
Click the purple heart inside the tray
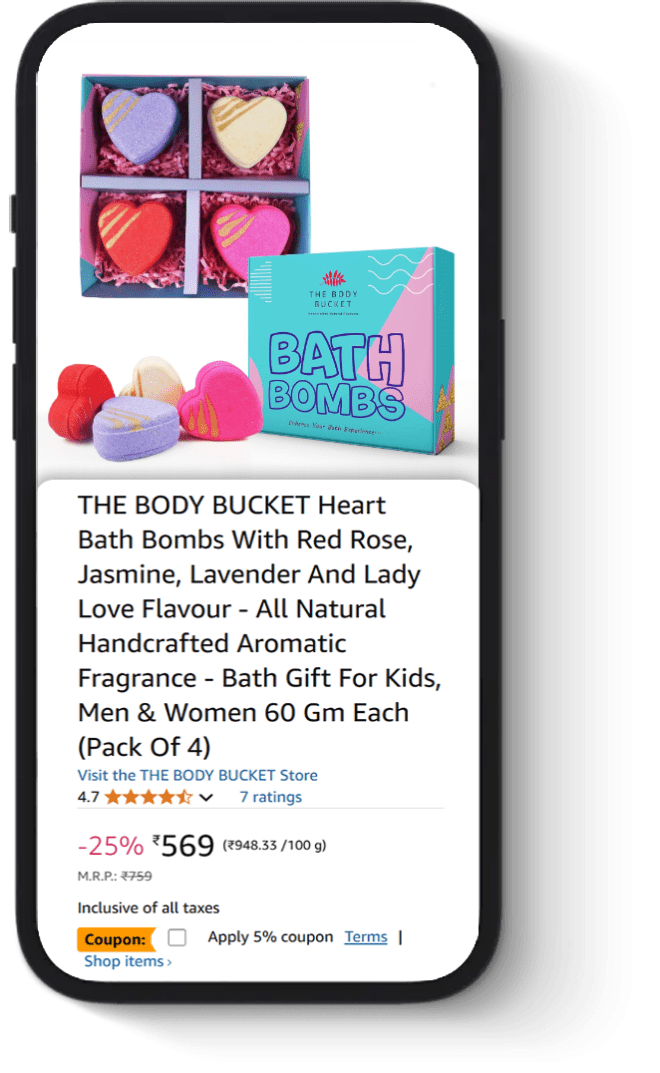point(139,125)
